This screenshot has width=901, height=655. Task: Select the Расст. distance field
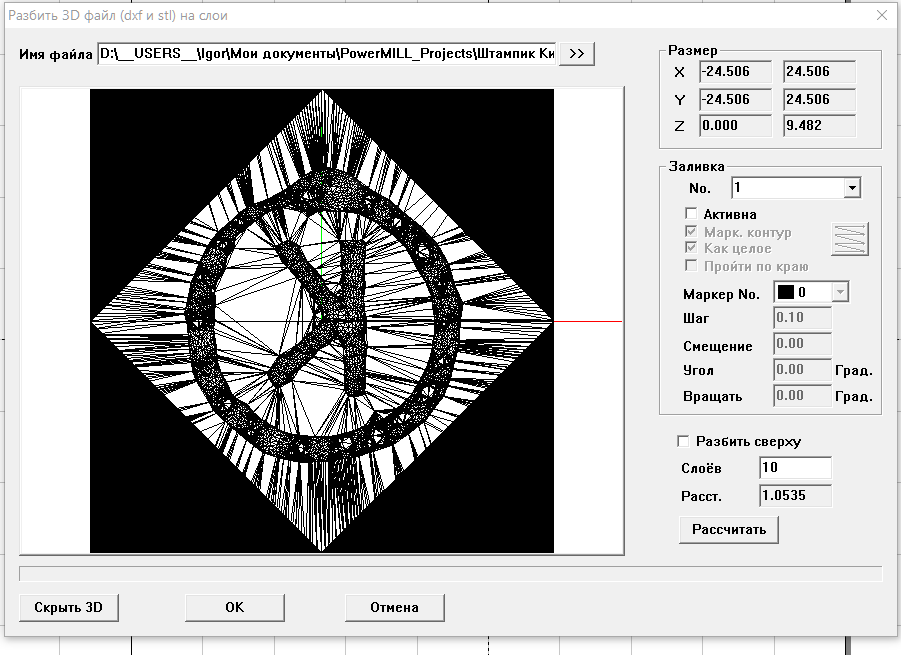tap(794, 496)
